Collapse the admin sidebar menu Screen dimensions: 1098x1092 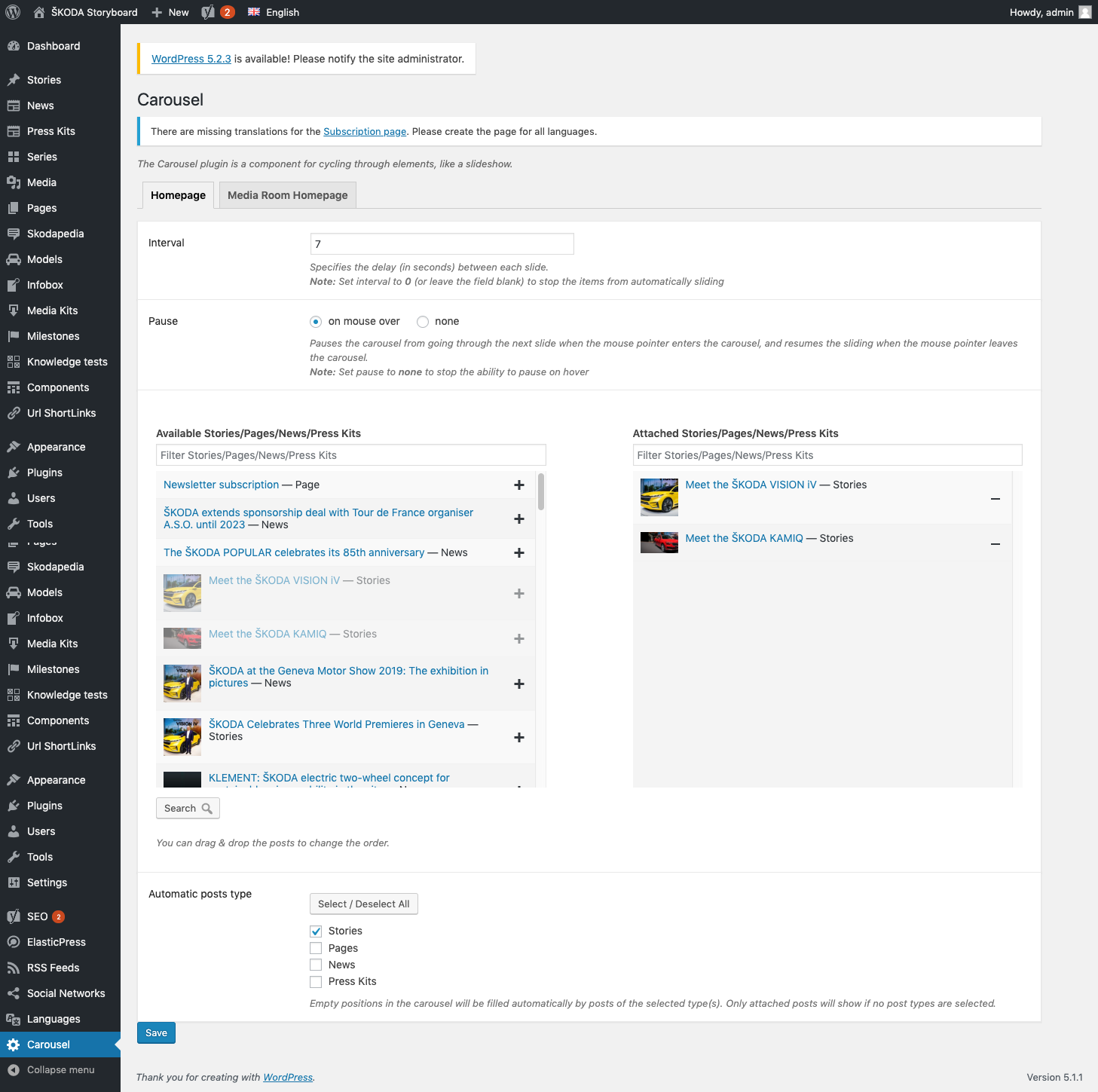pos(60,1070)
